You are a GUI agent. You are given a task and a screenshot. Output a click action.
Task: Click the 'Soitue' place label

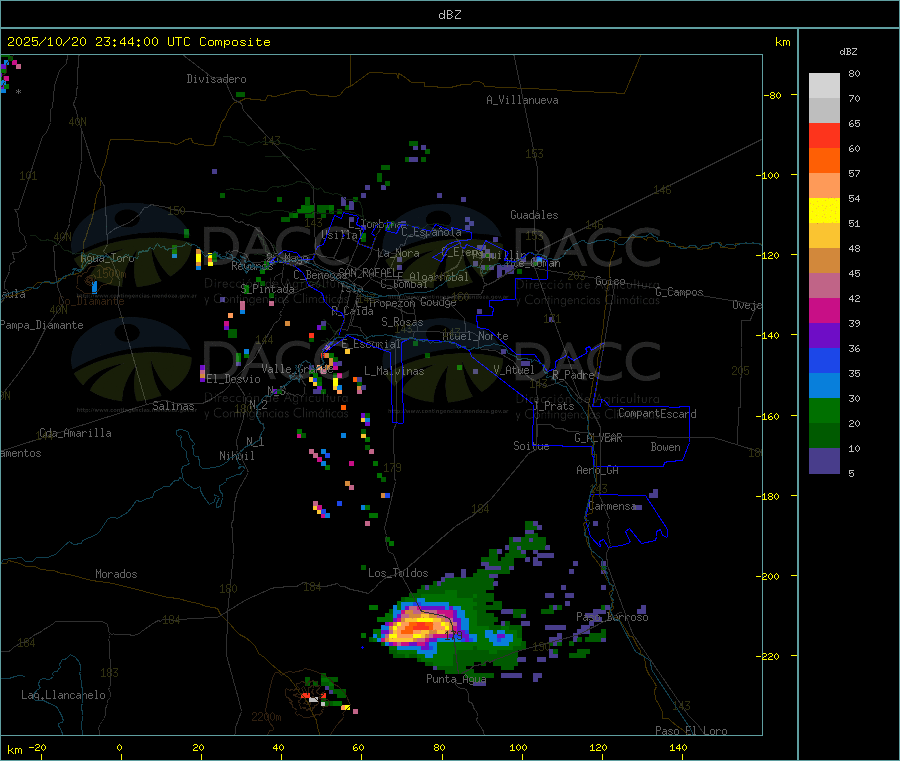[x=531, y=446]
